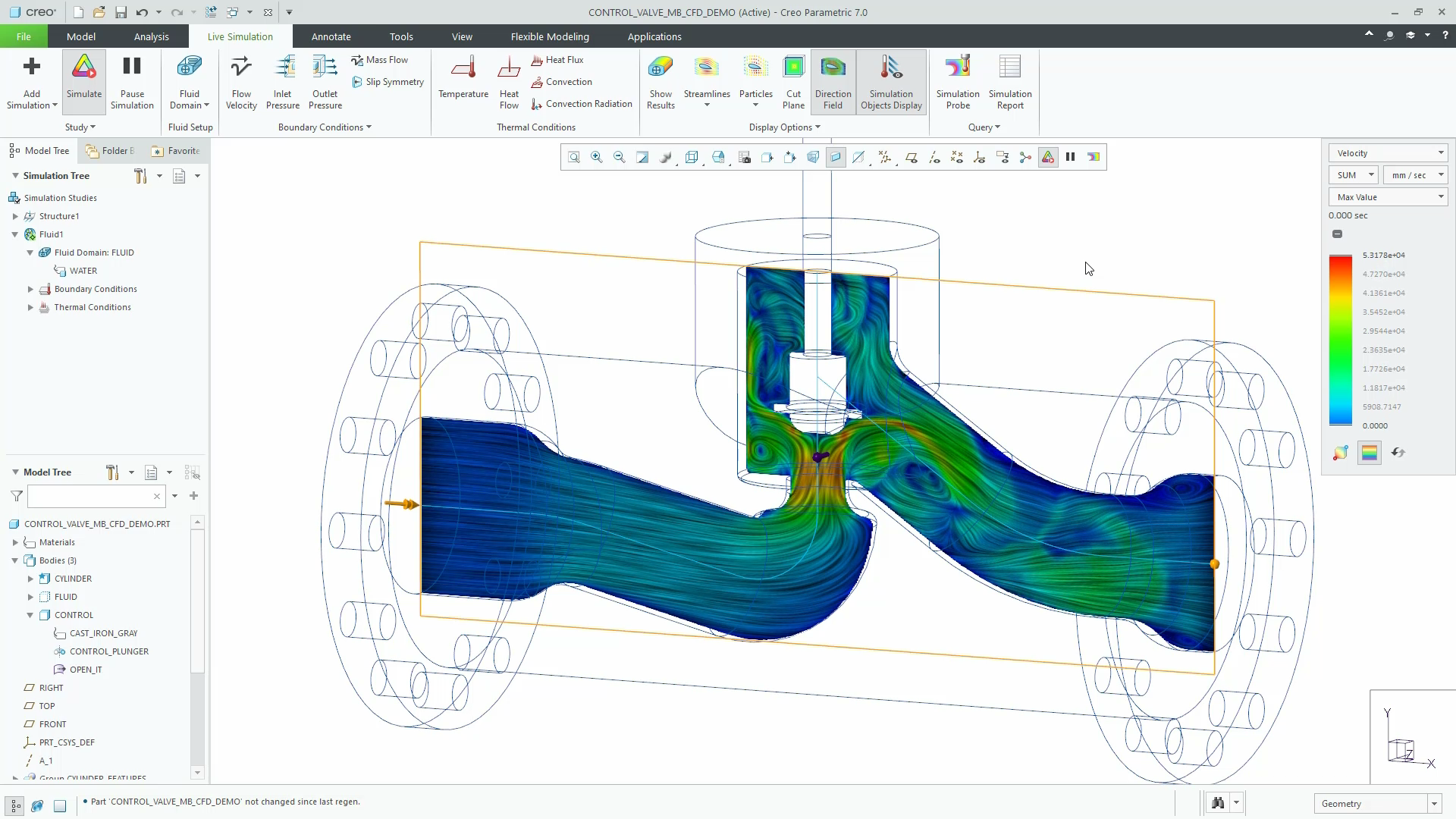Toggle Cut Plane display
The width and height of the screenshot is (1456, 819).
793,82
